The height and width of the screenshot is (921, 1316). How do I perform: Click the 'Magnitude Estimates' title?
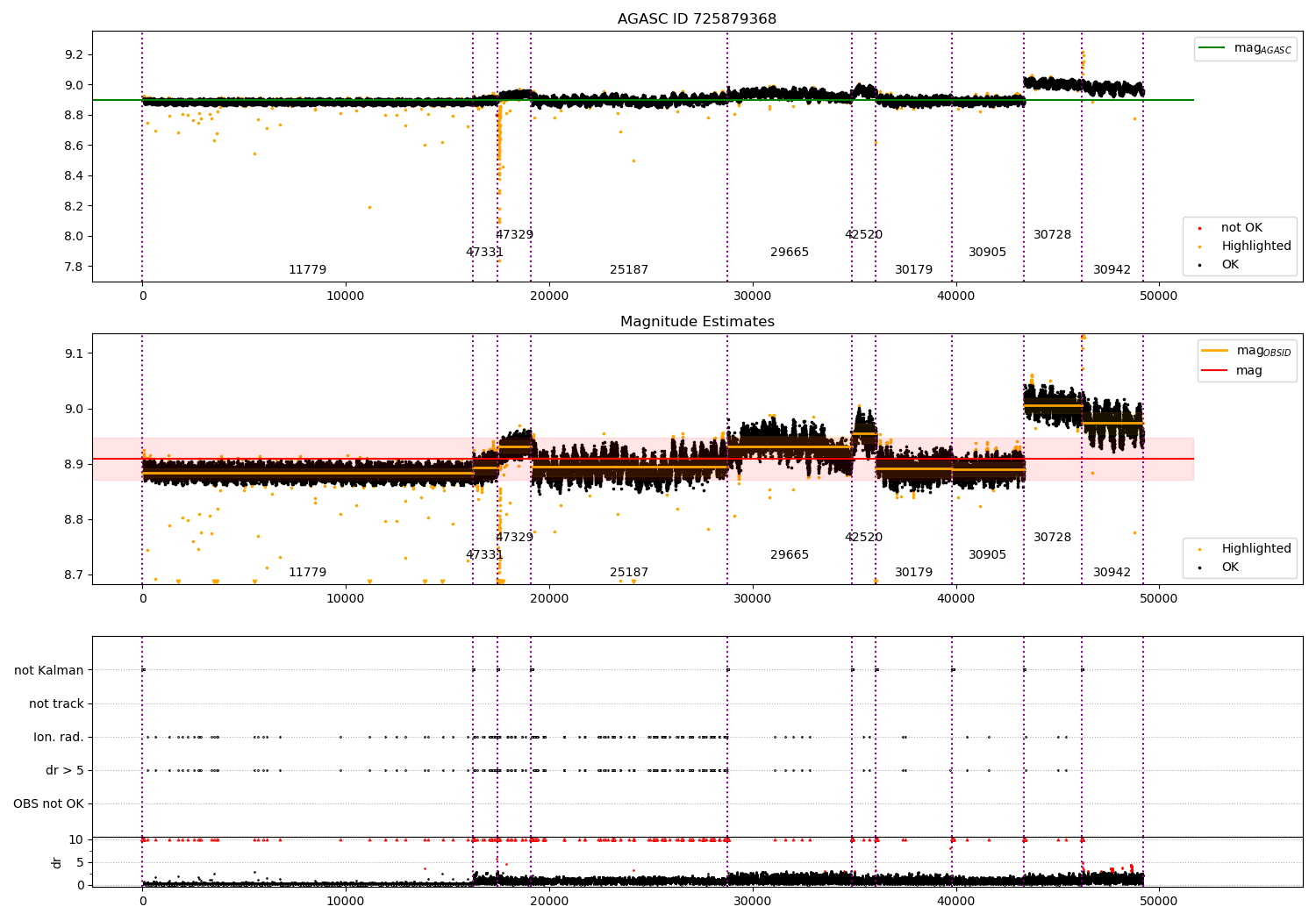tap(697, 322)
